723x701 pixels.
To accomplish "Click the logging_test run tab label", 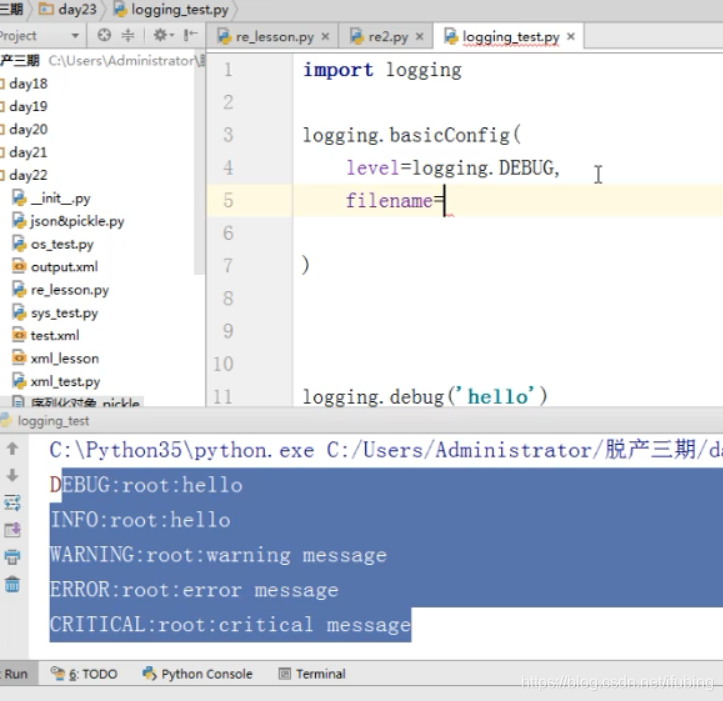I will click(53, 421).
